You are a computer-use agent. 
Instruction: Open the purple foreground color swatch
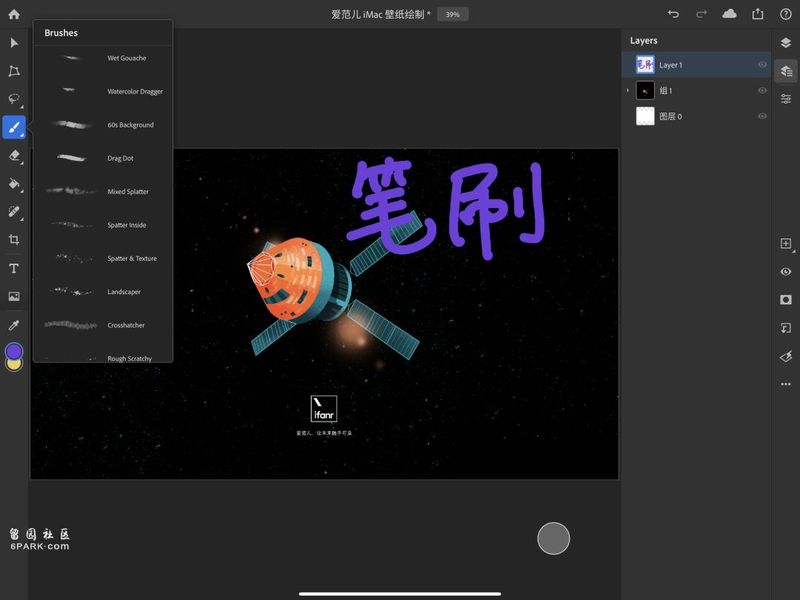(x=14, y=351)
